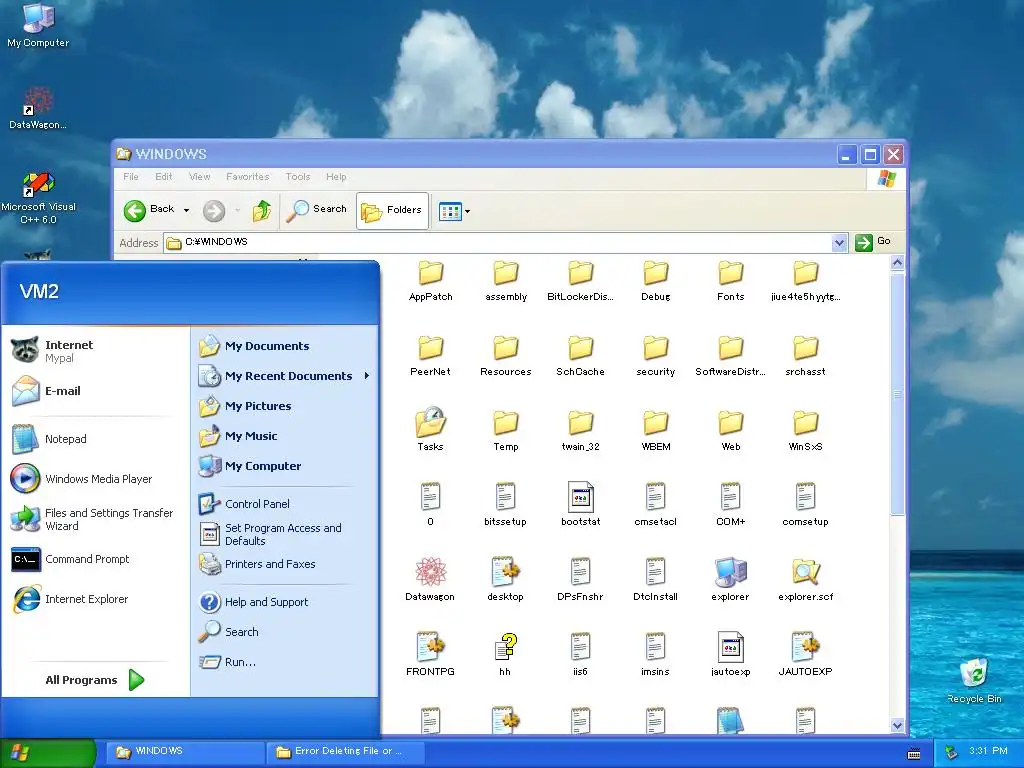Viewport: 1024px width, 768px height.
Task: Select Microsoft Visual C++ 6.0 desktop shortcut
Action: [x=38, y=198]
